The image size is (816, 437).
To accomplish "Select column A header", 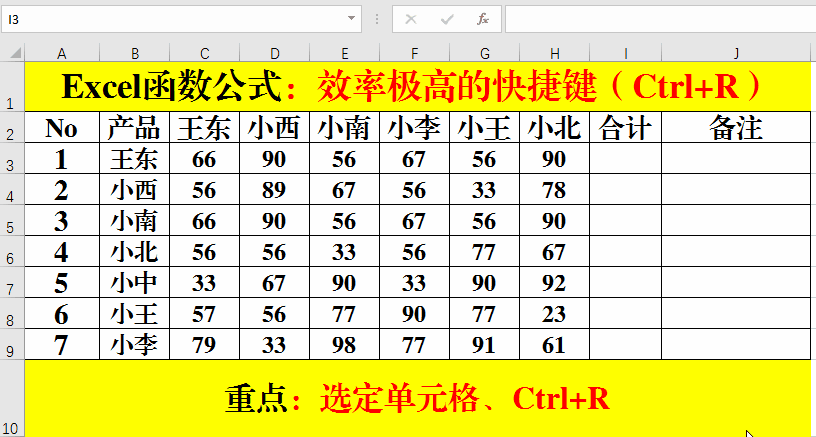I will click(62, 53).
